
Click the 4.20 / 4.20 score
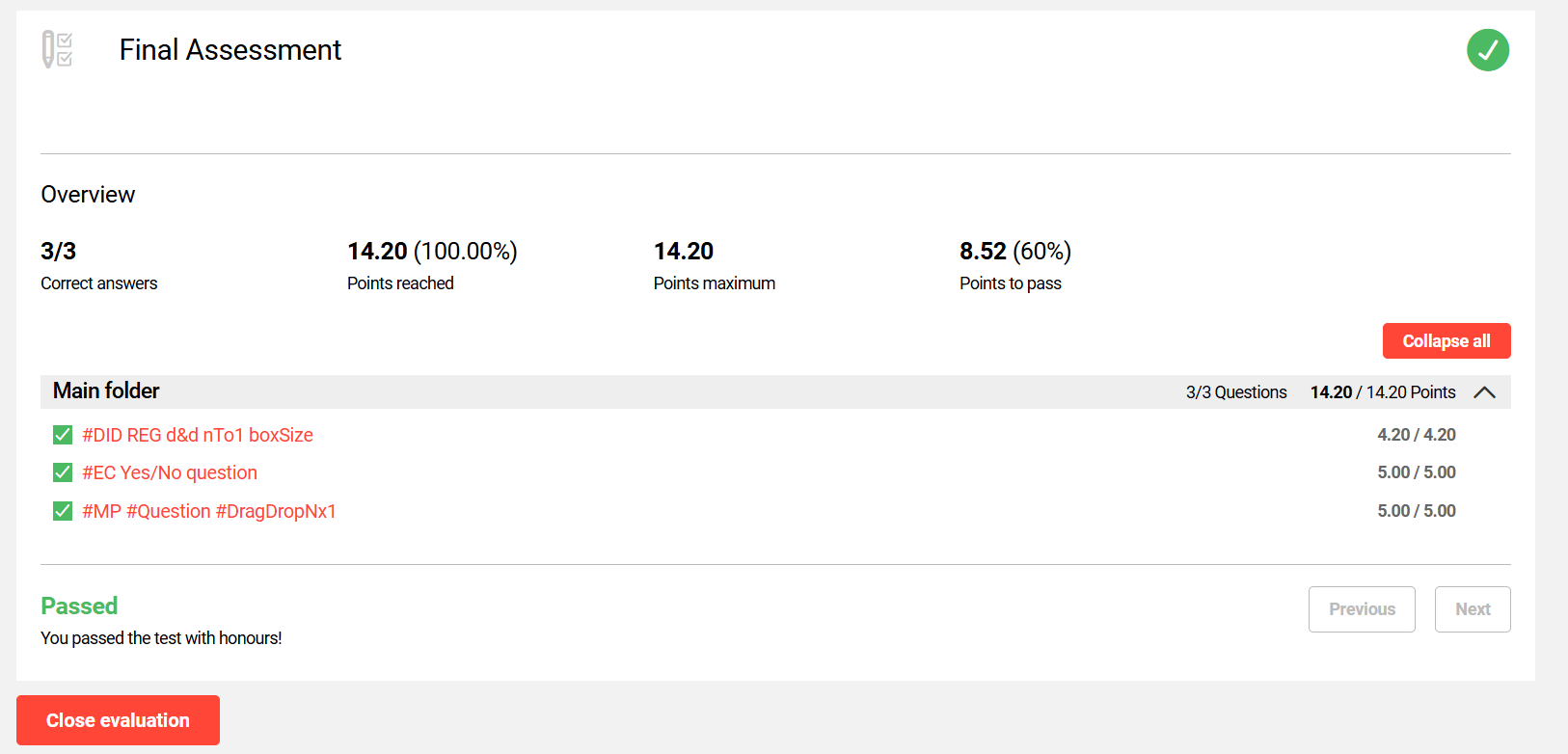1416,435
